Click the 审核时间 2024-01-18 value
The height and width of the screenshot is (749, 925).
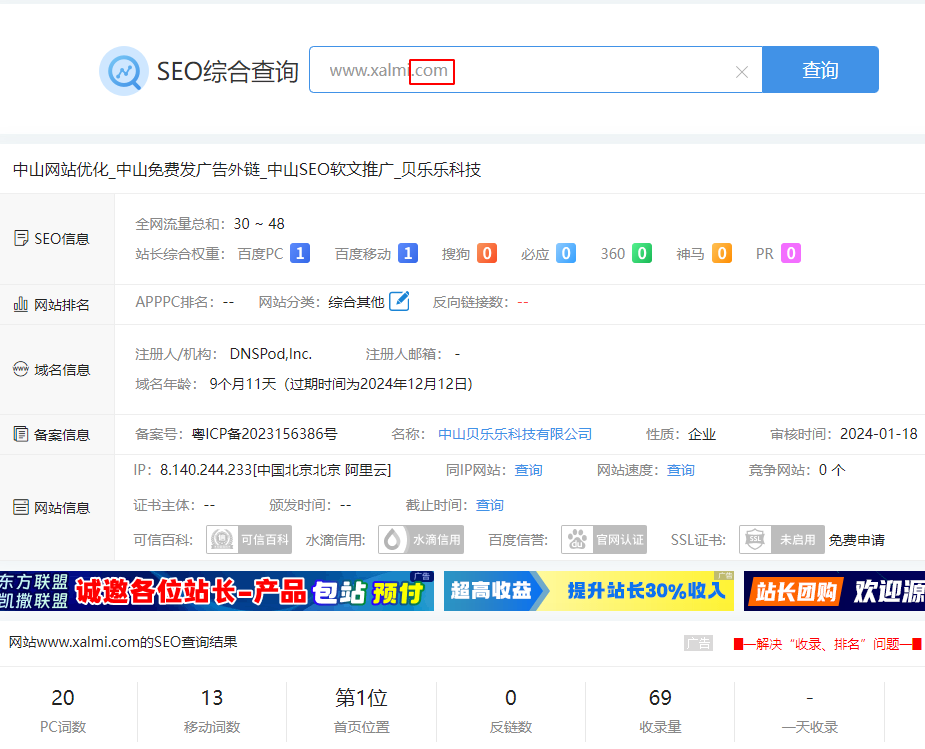[878, 434]
